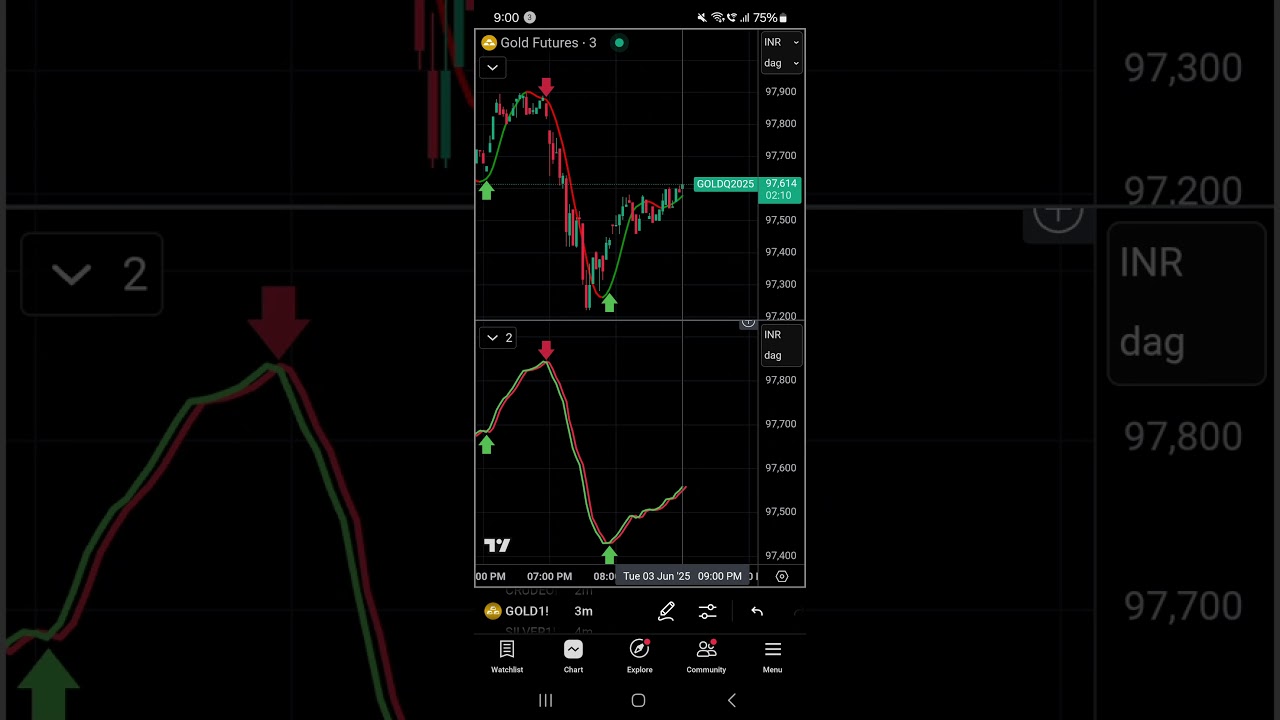Tap Android recent apps button
Viewport: 1280px width, 720px height.
(546, 700)
